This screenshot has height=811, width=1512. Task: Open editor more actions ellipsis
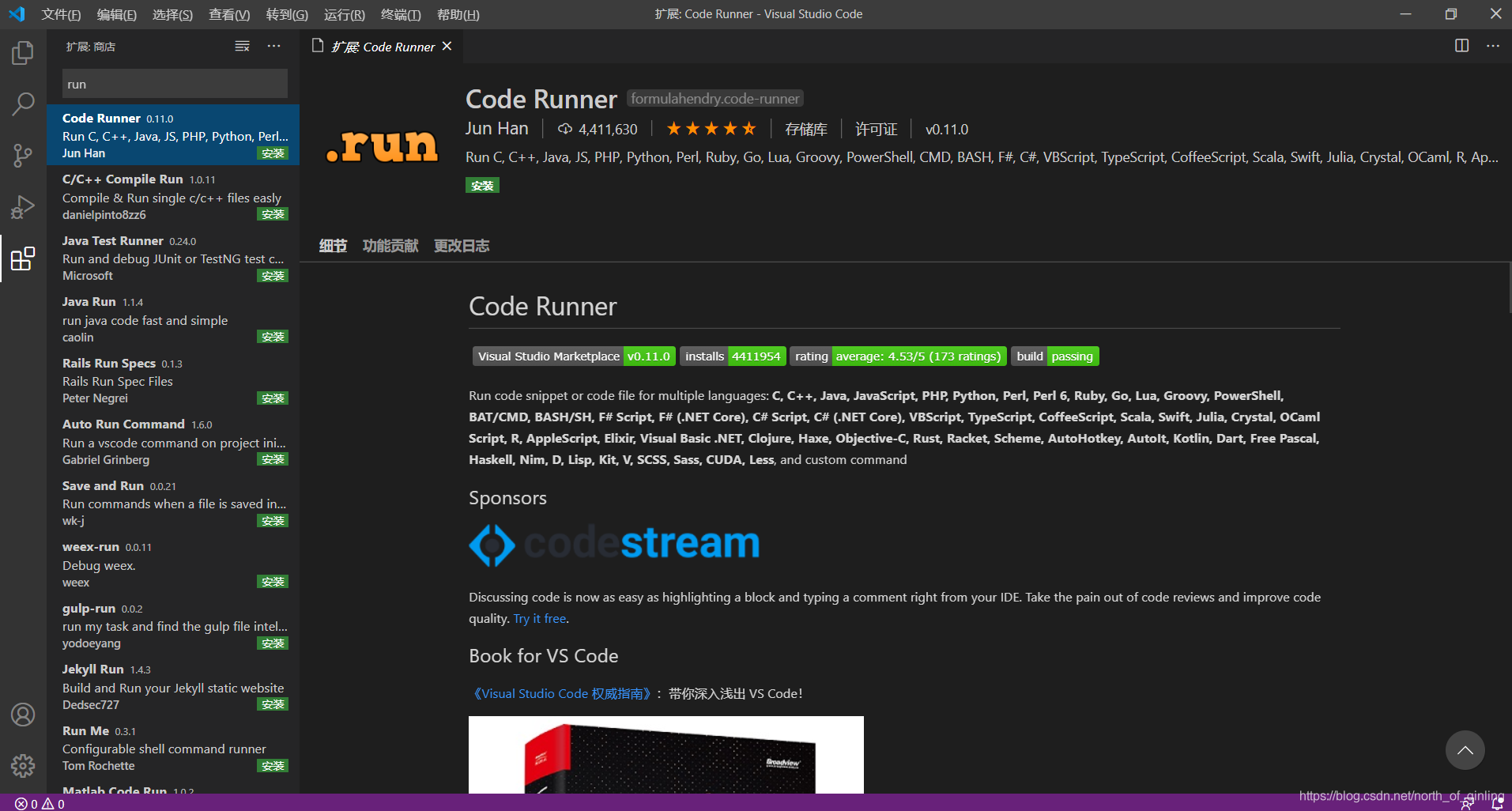1492,46
